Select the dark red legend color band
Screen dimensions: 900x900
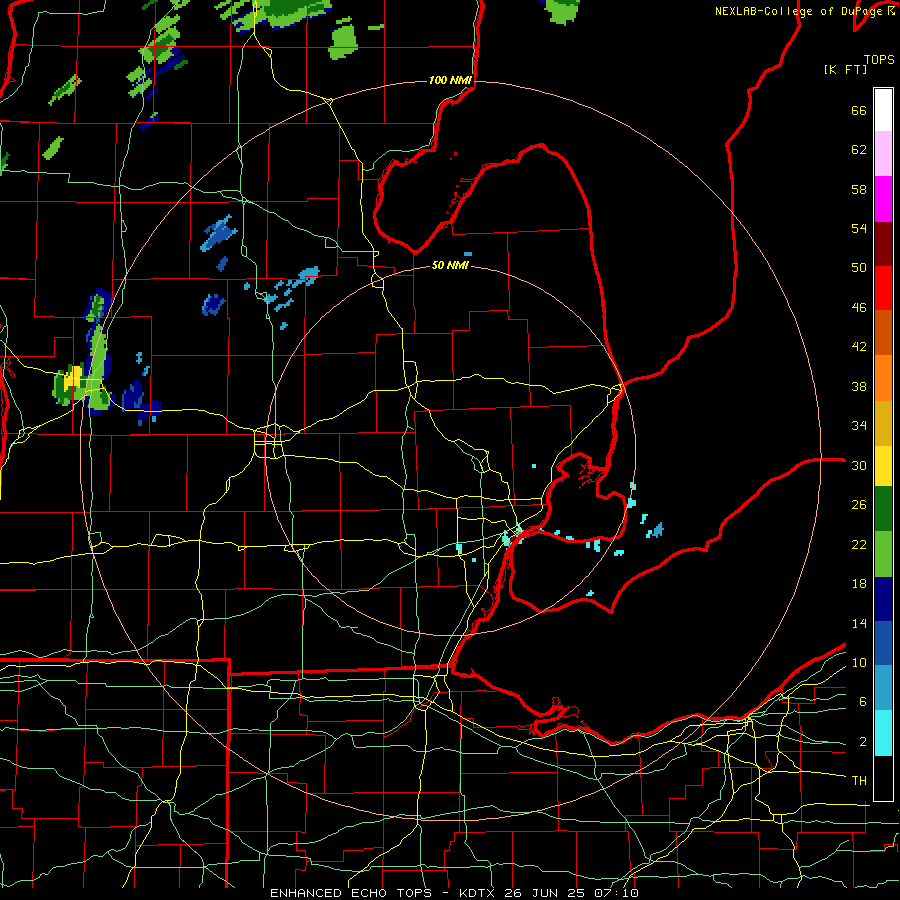point(883,244)
